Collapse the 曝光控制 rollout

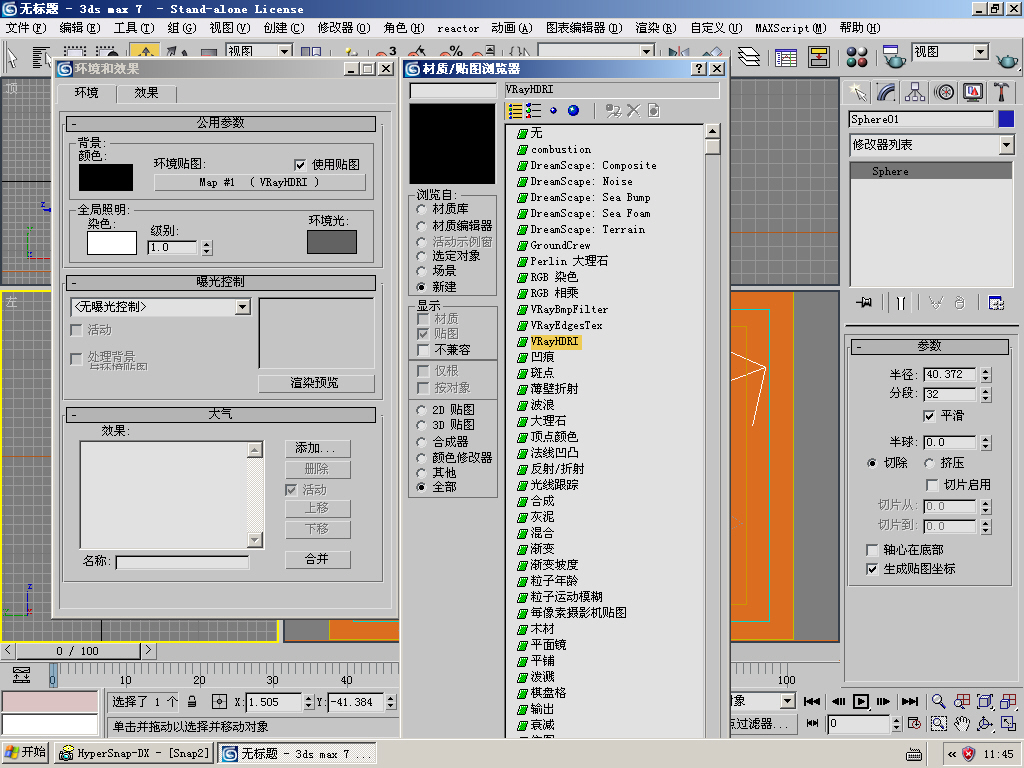[221, 282]
